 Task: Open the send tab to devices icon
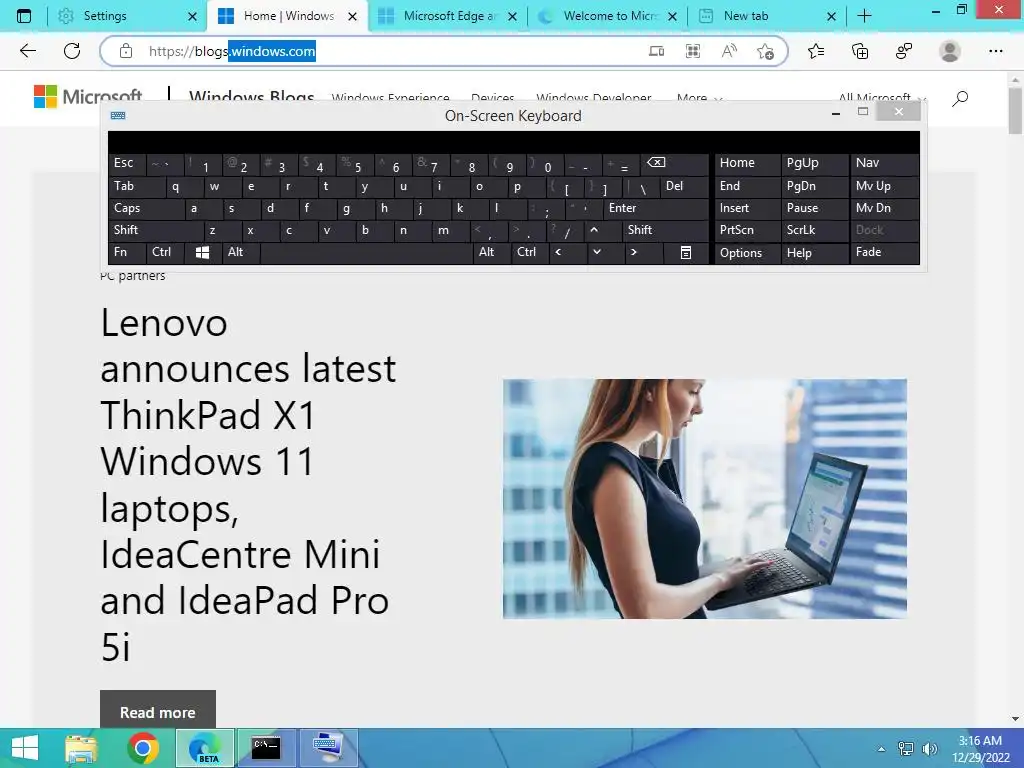tap(656, 51)
